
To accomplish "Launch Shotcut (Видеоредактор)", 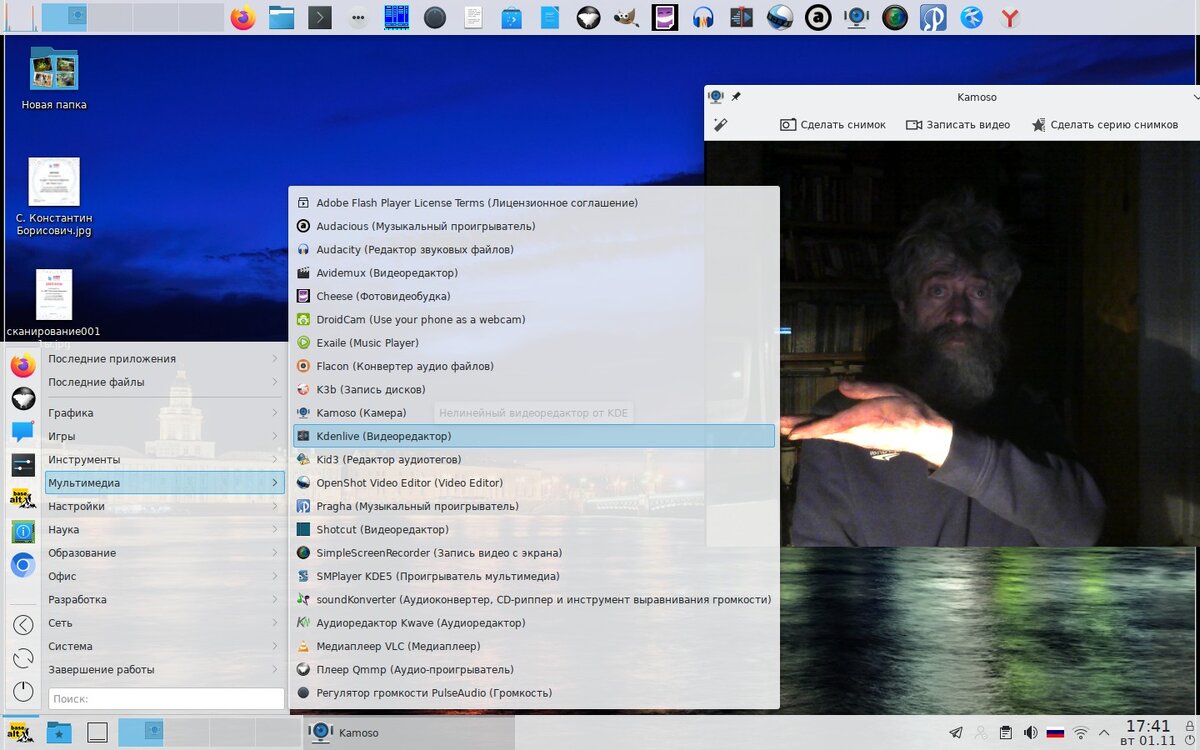I will click(534, 529).
